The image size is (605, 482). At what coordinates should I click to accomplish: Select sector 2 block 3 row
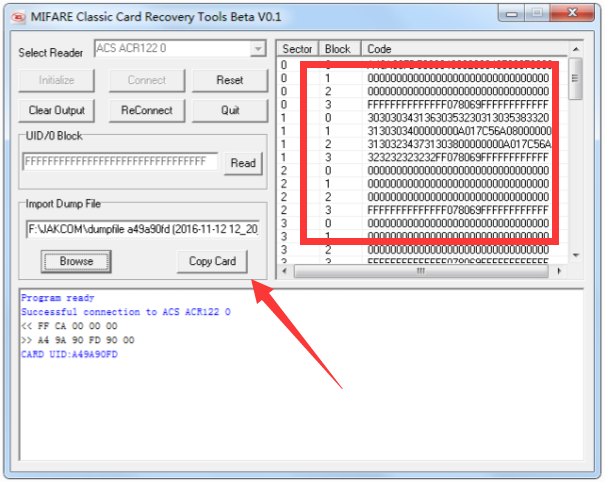coord(422,210)
